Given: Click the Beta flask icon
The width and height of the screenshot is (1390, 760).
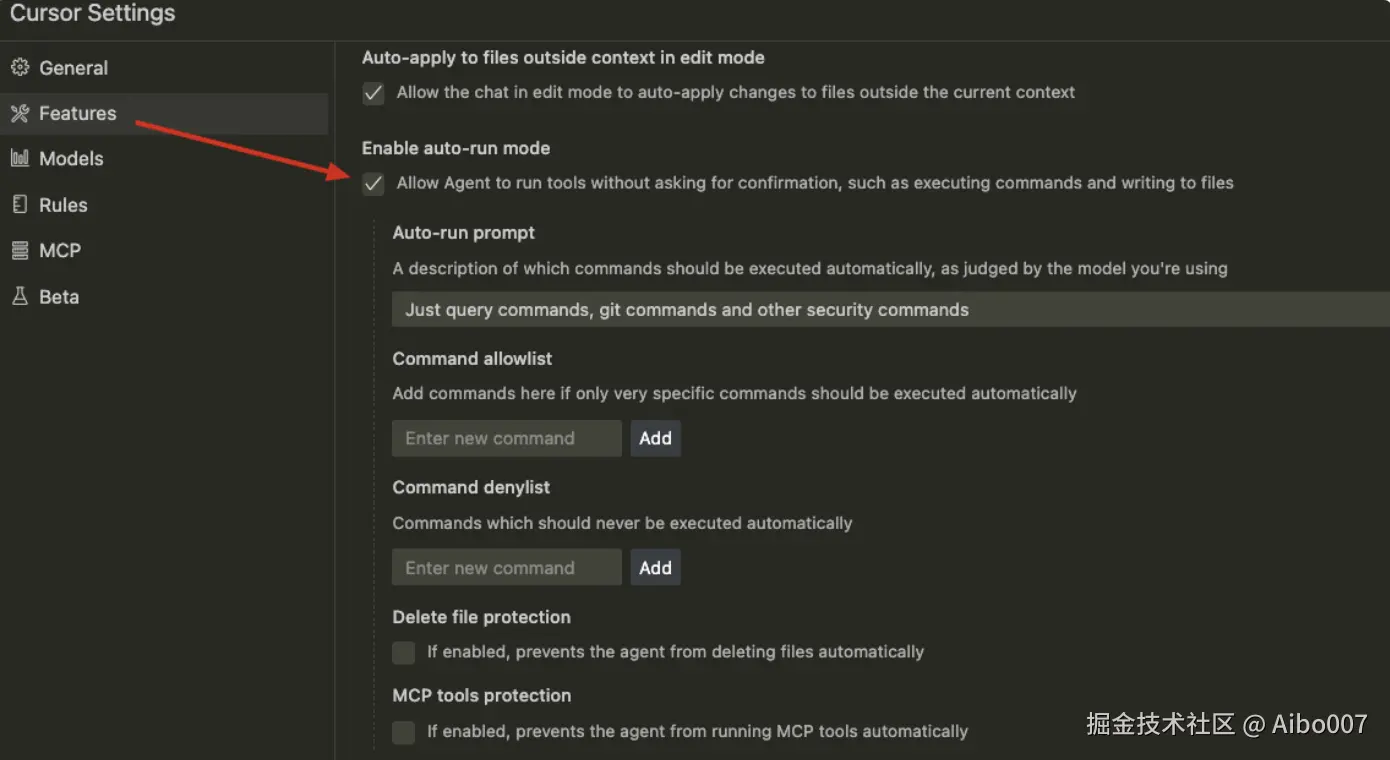Looking at the screenshot, I should [x=20, y=297].
